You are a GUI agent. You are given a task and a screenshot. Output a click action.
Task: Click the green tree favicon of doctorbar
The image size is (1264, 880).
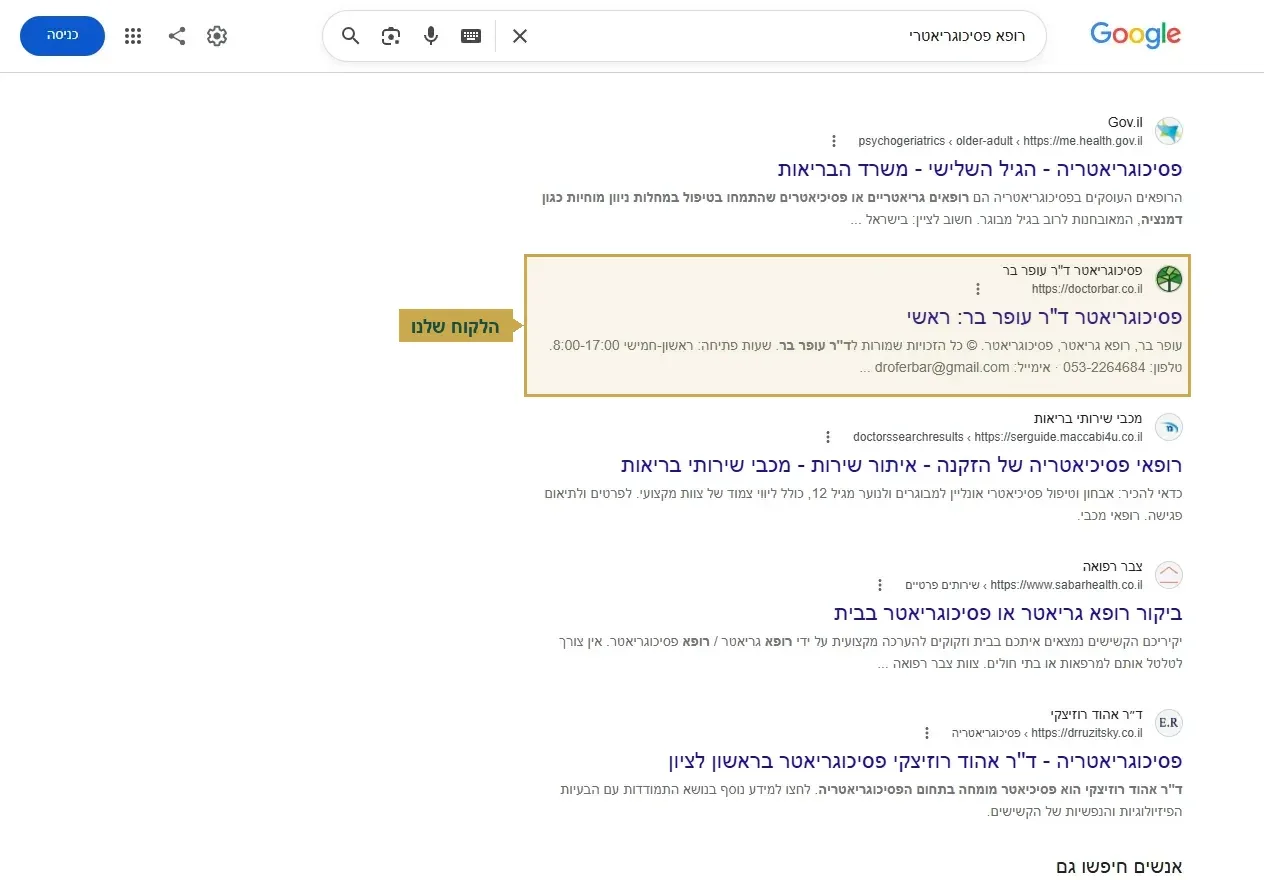coord(1169,279)
